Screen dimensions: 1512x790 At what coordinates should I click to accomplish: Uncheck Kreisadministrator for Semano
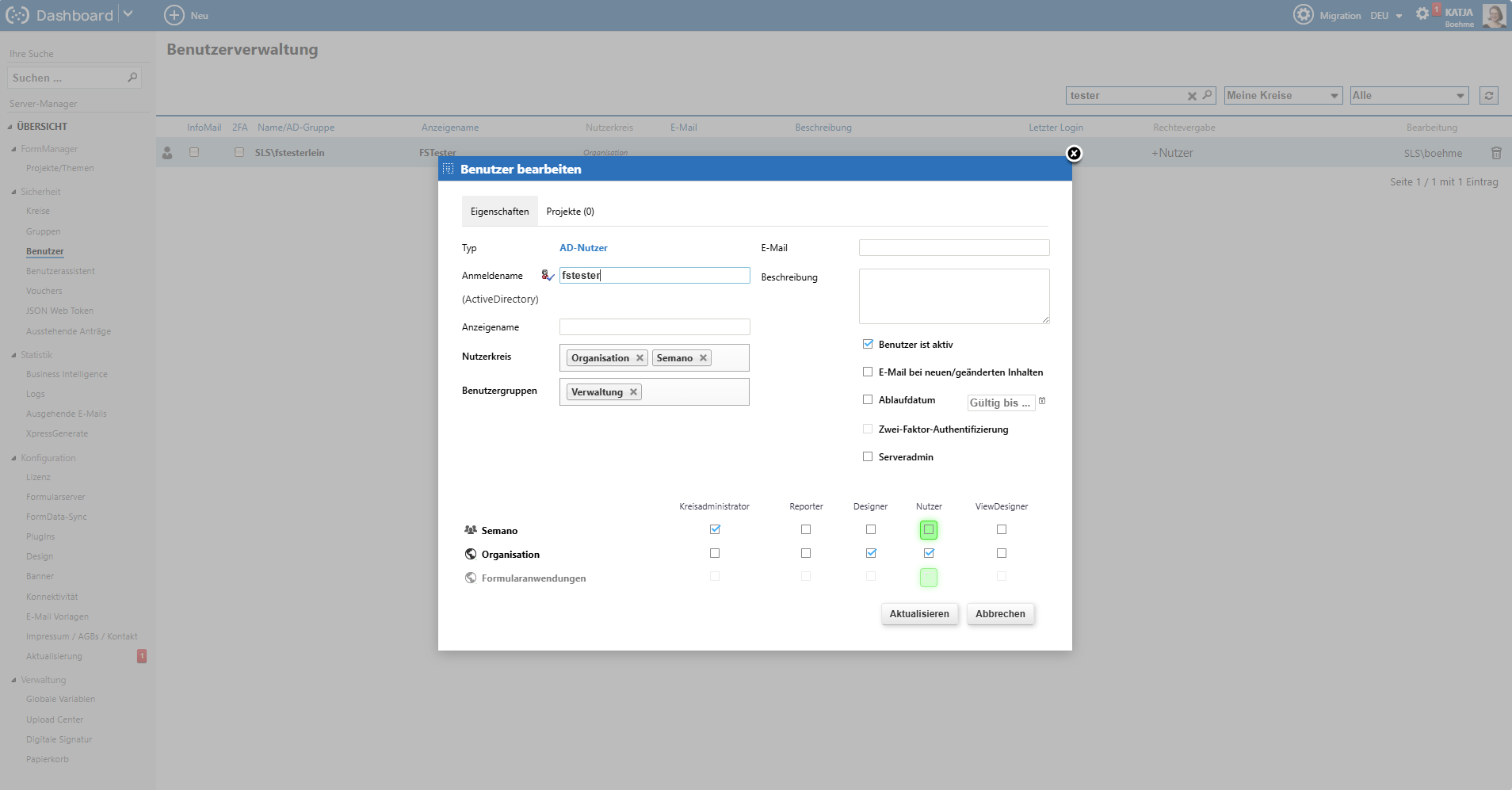(x=715, y=529)
